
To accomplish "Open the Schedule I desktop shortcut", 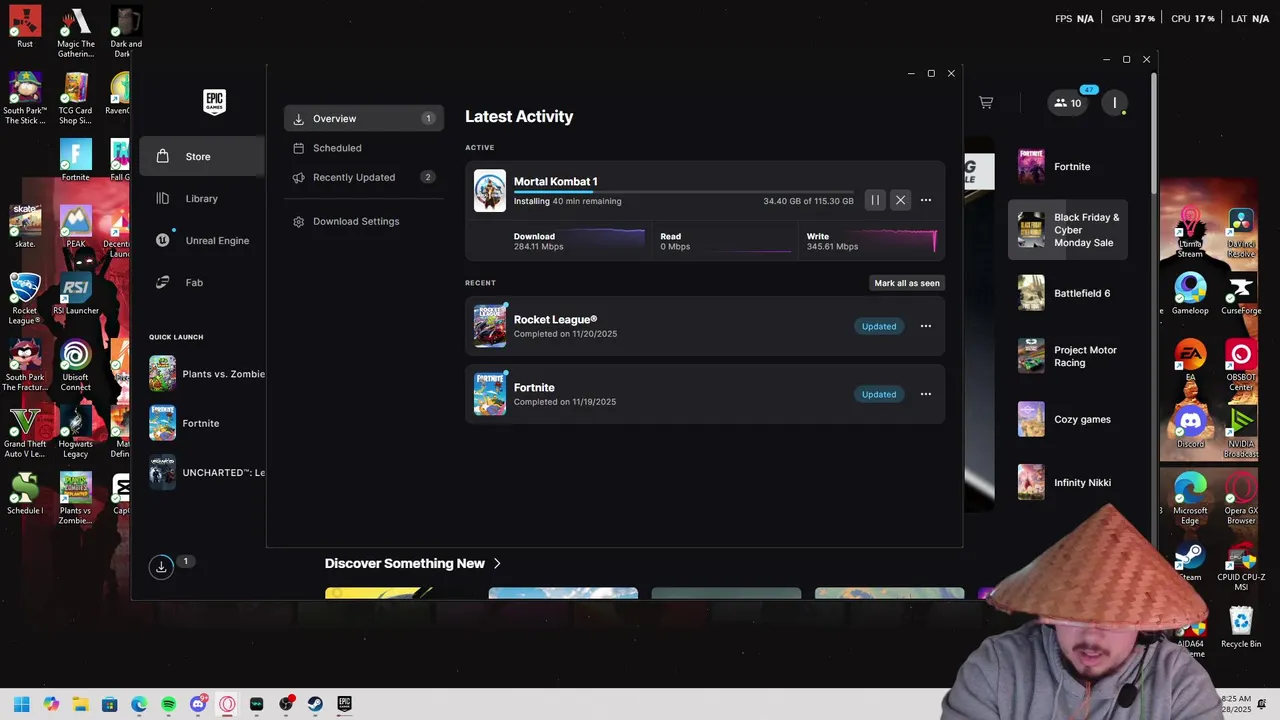I will coord(25,494).
